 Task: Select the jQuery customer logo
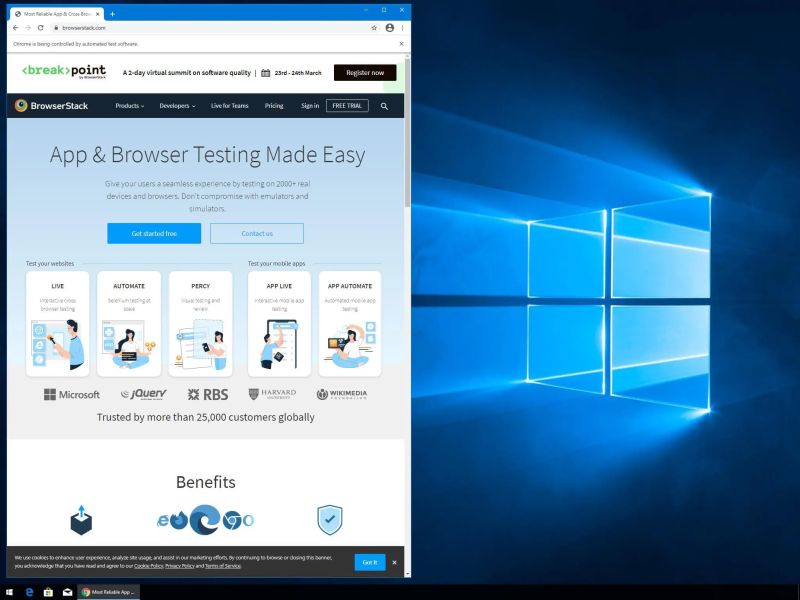(x=143, y=394)
